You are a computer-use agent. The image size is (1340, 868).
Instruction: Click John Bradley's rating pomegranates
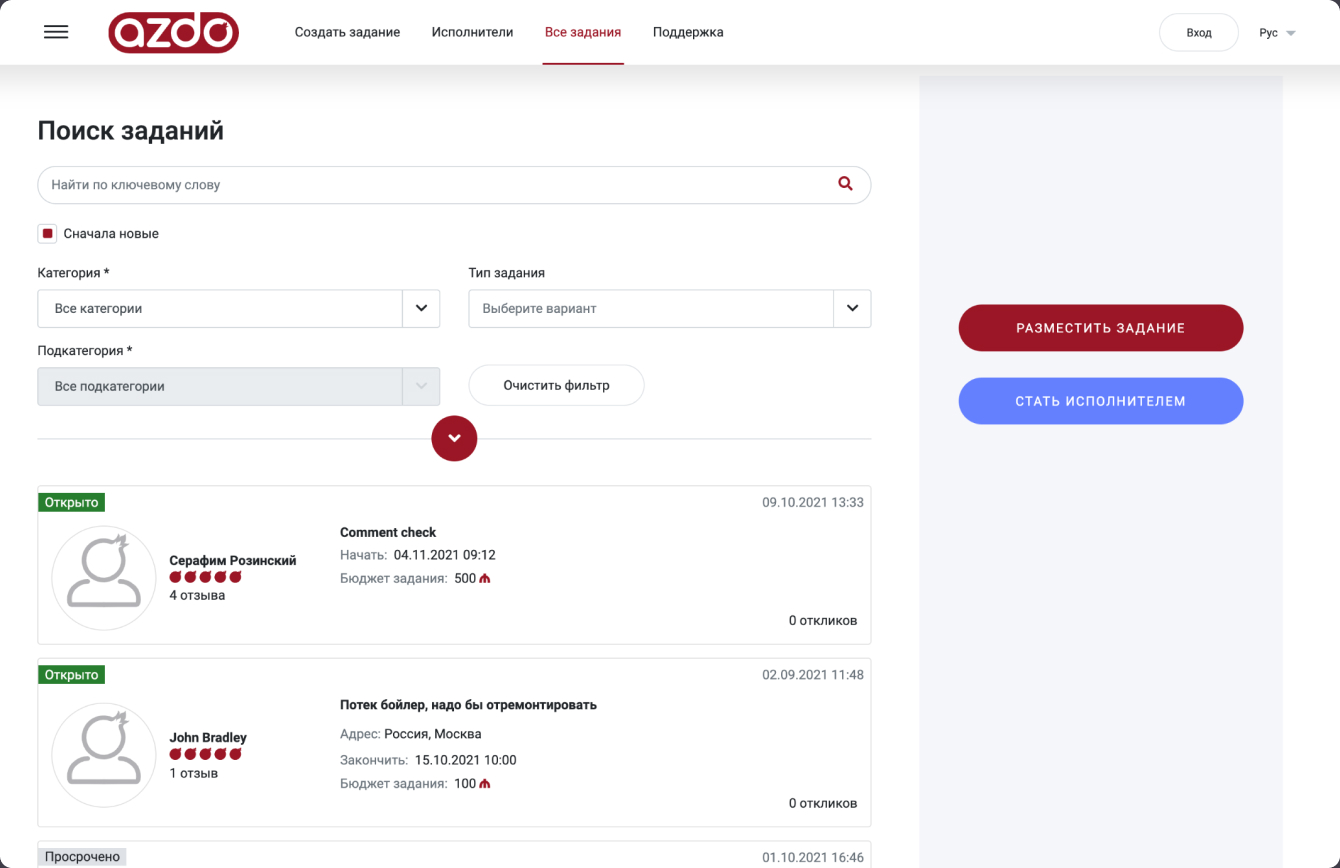[206, 754]
